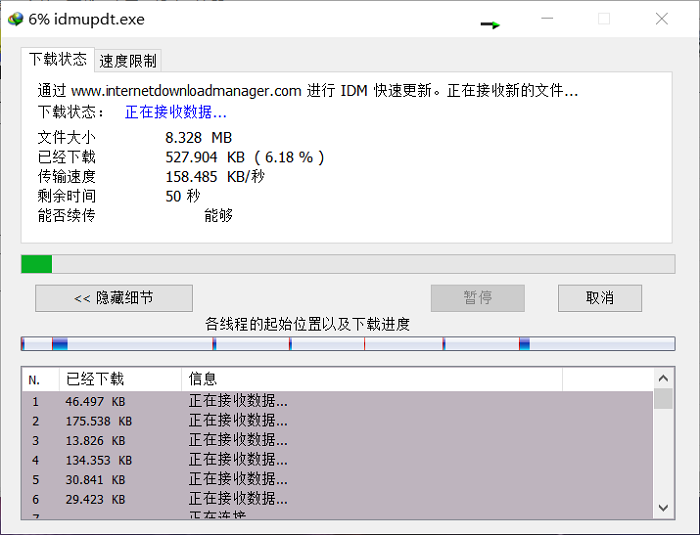Select thread row with 29.423 KB
Screen dimensions: 700x535
click(338, 499)
